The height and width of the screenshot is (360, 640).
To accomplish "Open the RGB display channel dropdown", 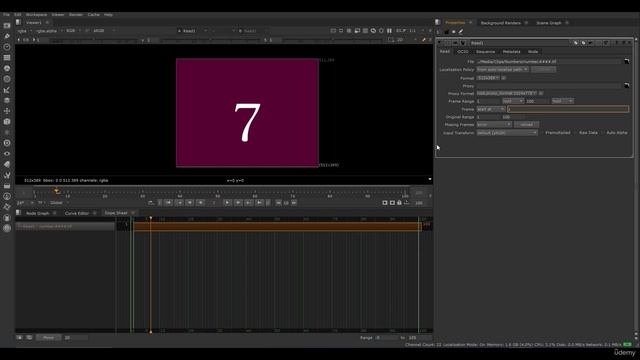I will (x=73, y=31).
